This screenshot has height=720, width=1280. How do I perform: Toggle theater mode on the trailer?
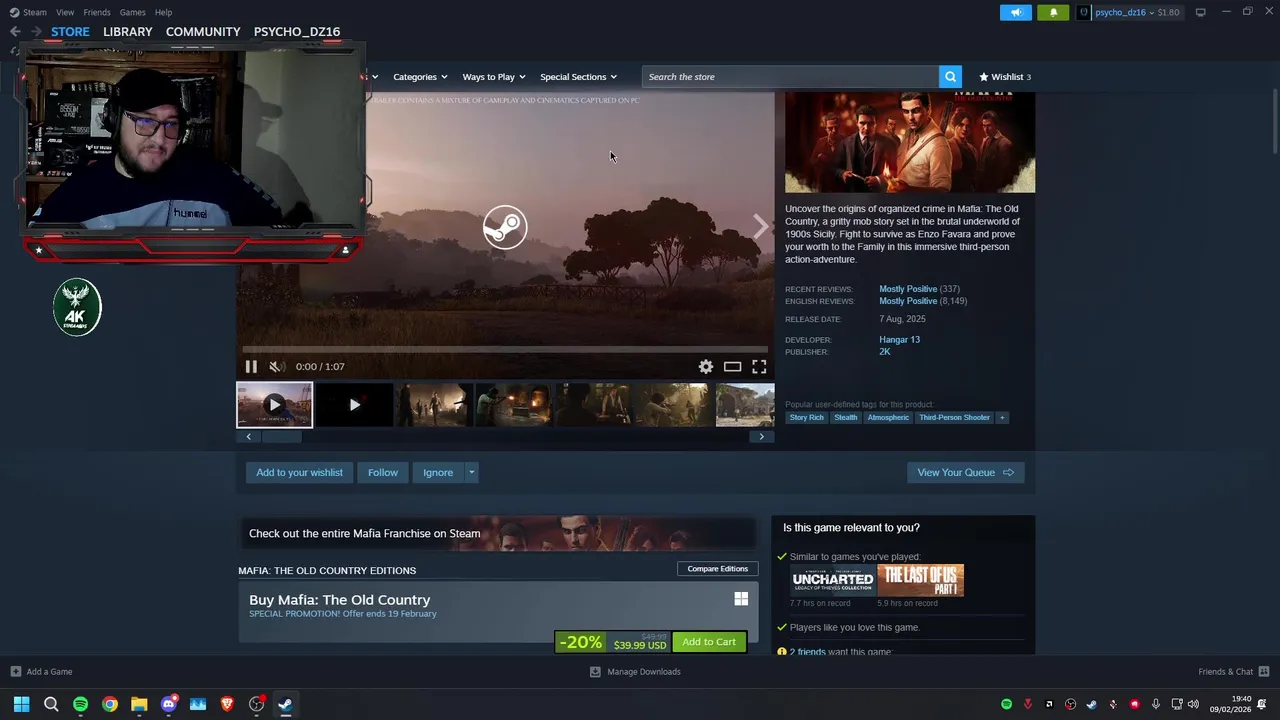coord(732,367)
